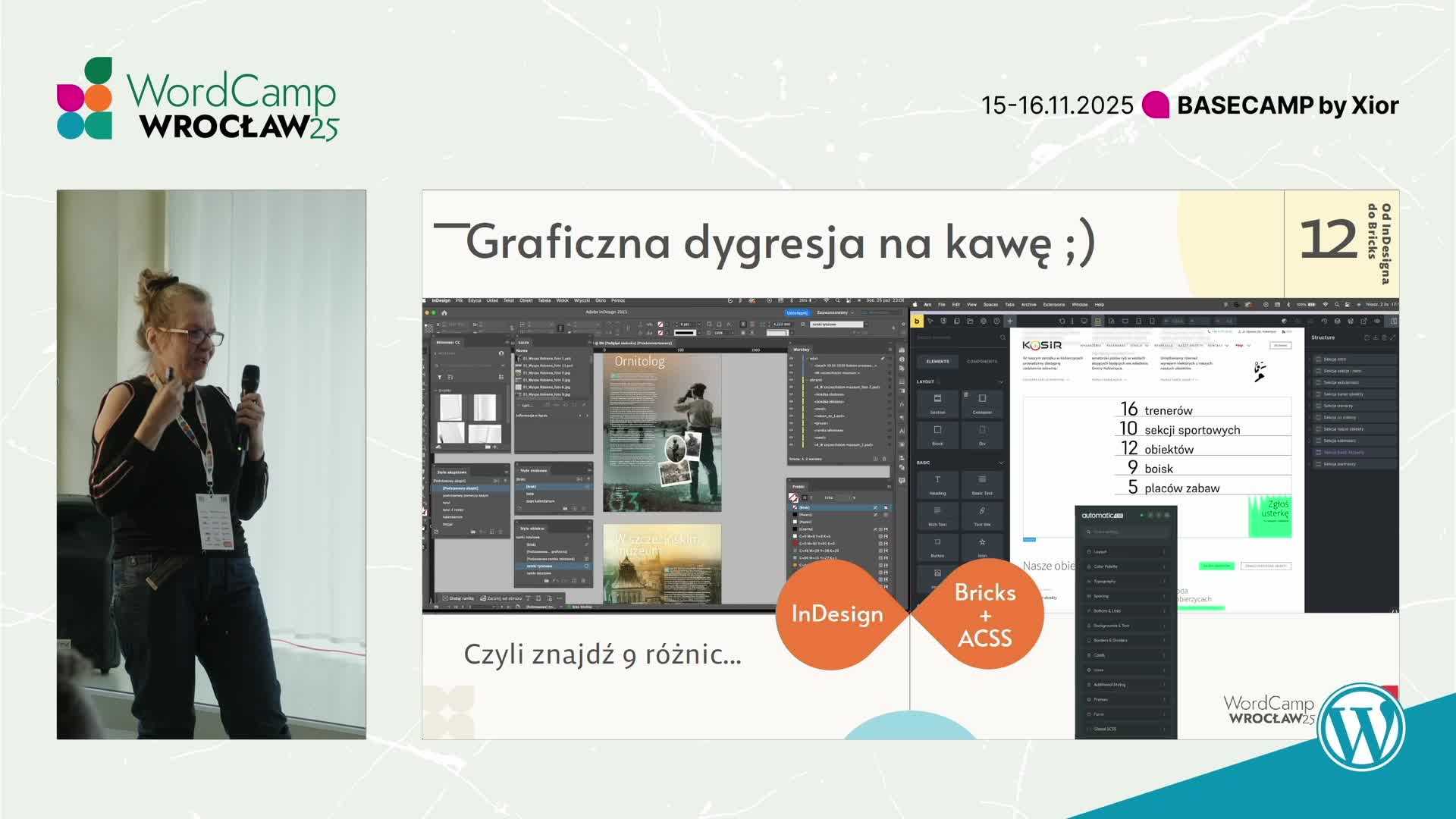This screenshot has width=1456, height=819.
Task: Select the [Papier] swatch in Próbki panel
Action: [806, 522]
